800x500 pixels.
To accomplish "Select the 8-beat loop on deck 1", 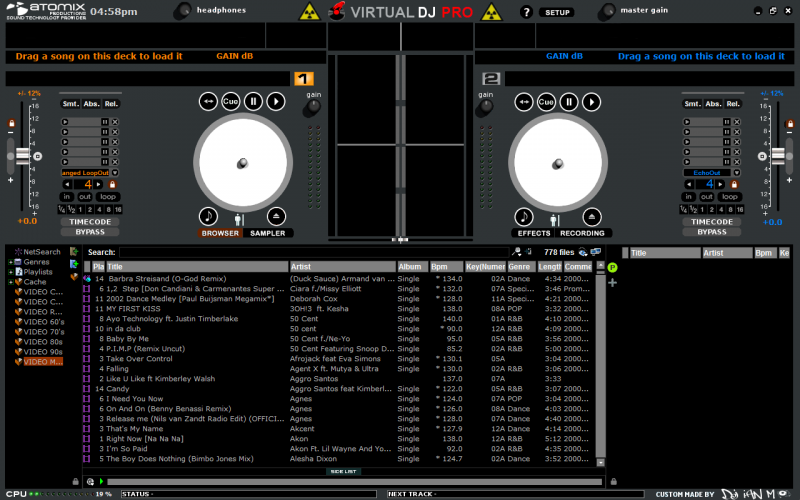I will point(109,209).
